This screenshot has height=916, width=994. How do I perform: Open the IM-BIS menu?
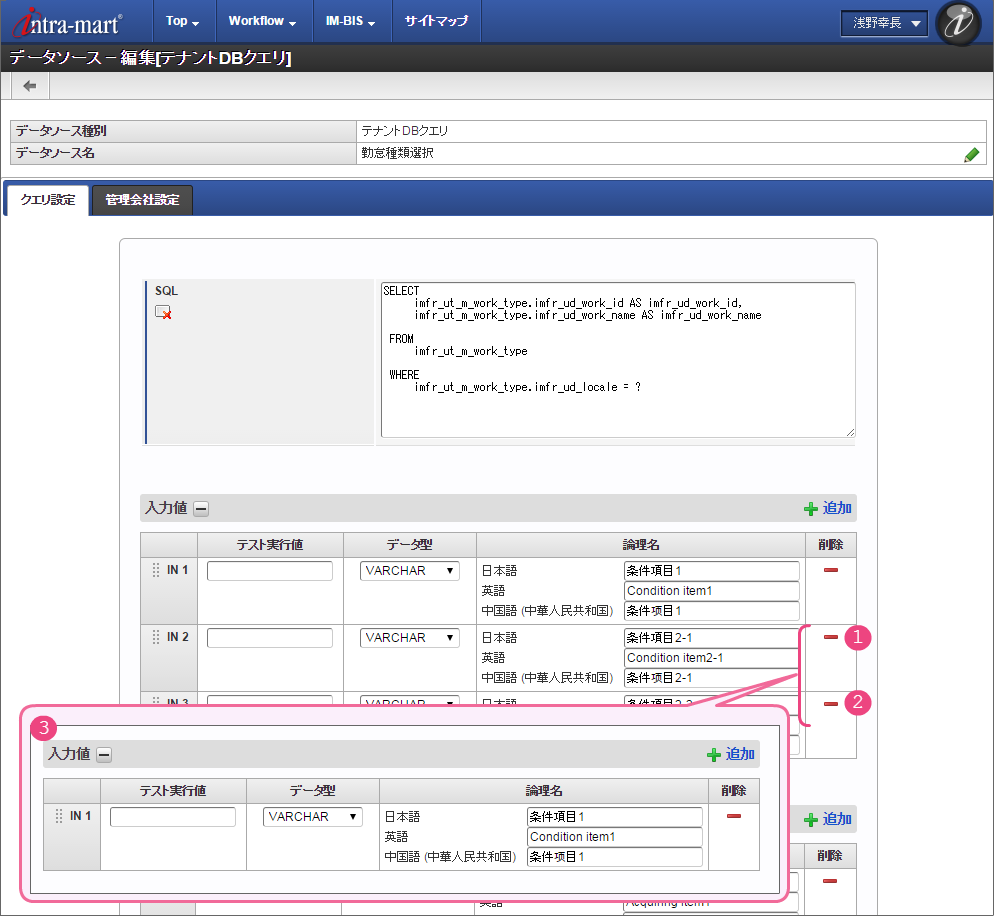(x=350, y=21)
